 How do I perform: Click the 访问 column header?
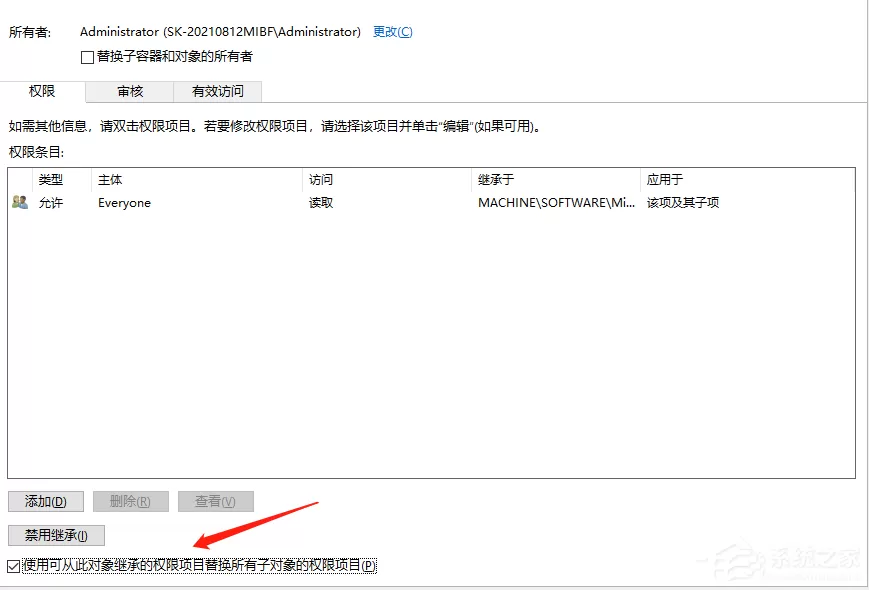[320, 179]
